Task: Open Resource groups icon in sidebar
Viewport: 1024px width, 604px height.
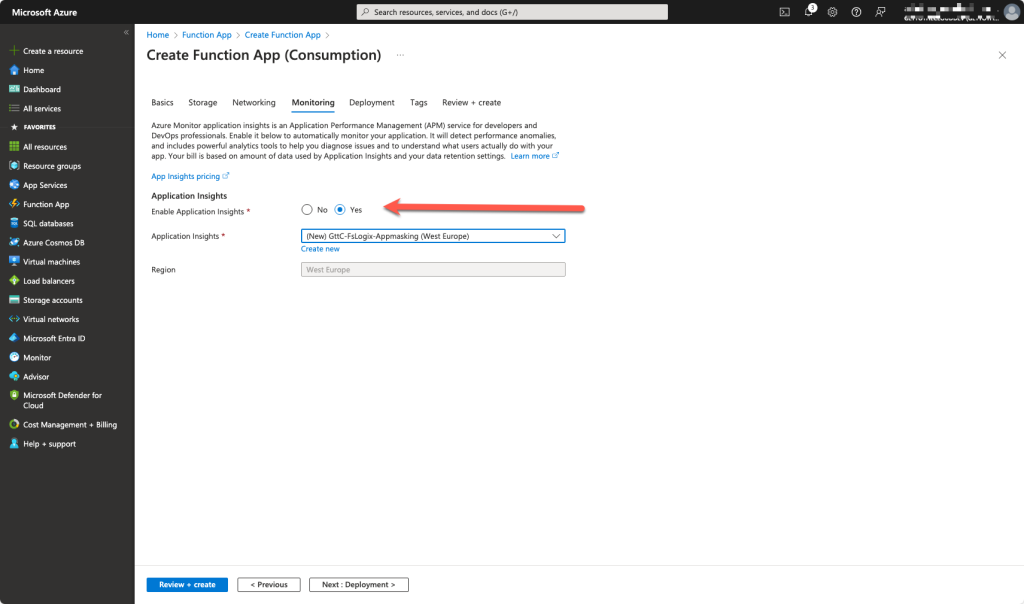Action: tap(14, 165)
